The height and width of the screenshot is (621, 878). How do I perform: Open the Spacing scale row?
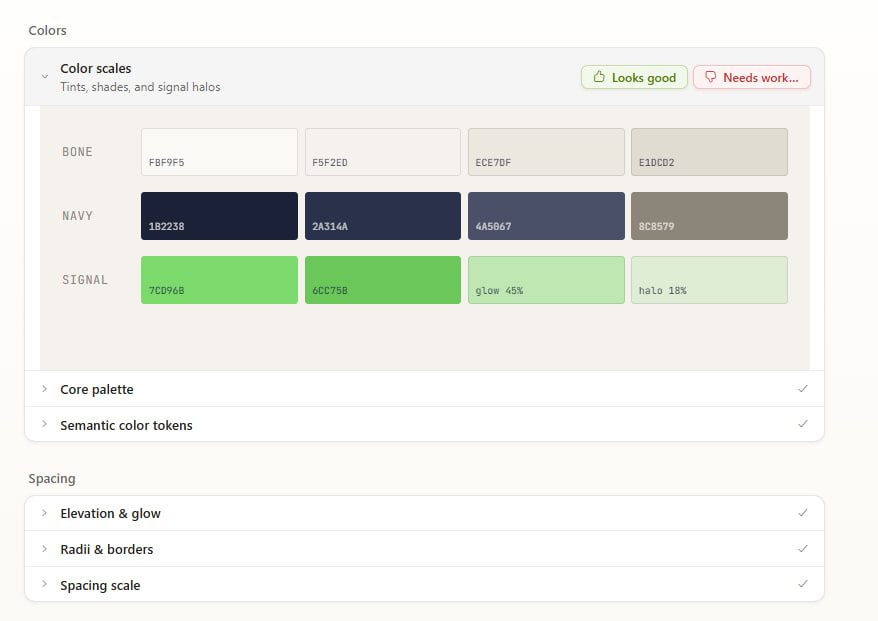pos(424,584)
